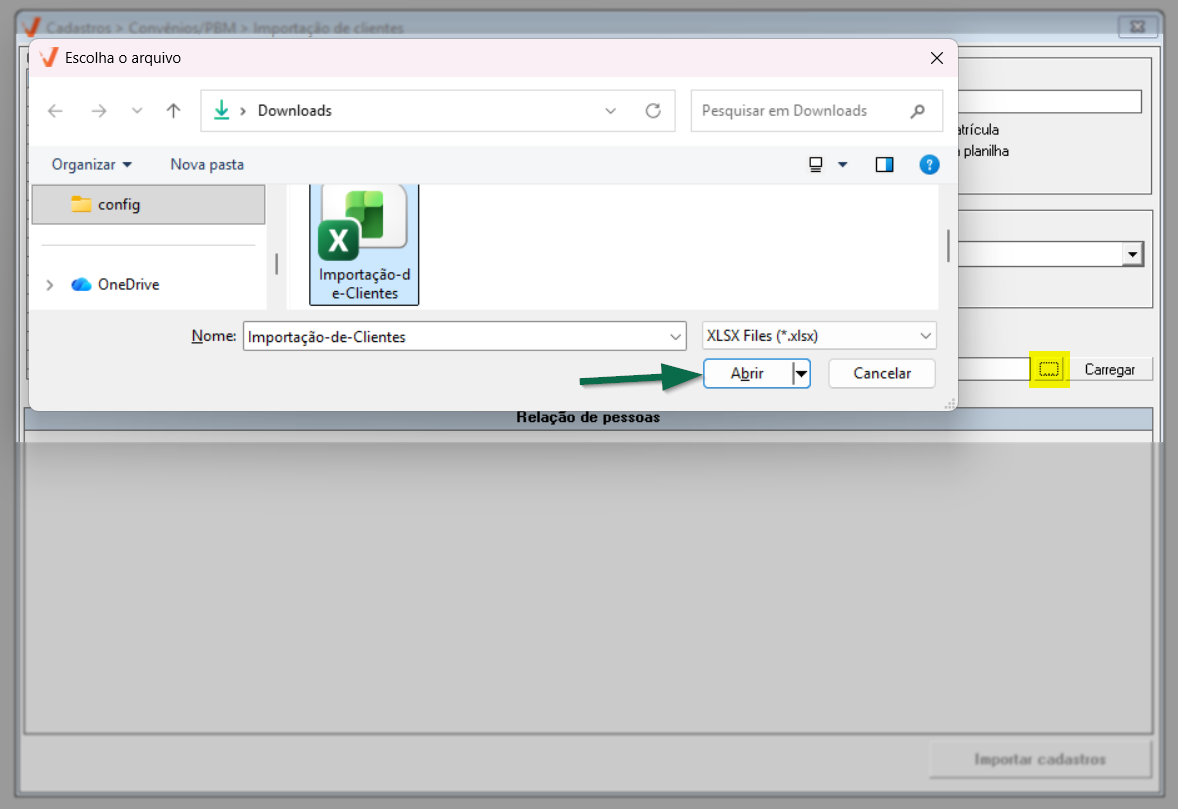Close the Escolha o arquivo dialog
The image size is (1178, 809).
pos(936,58)
